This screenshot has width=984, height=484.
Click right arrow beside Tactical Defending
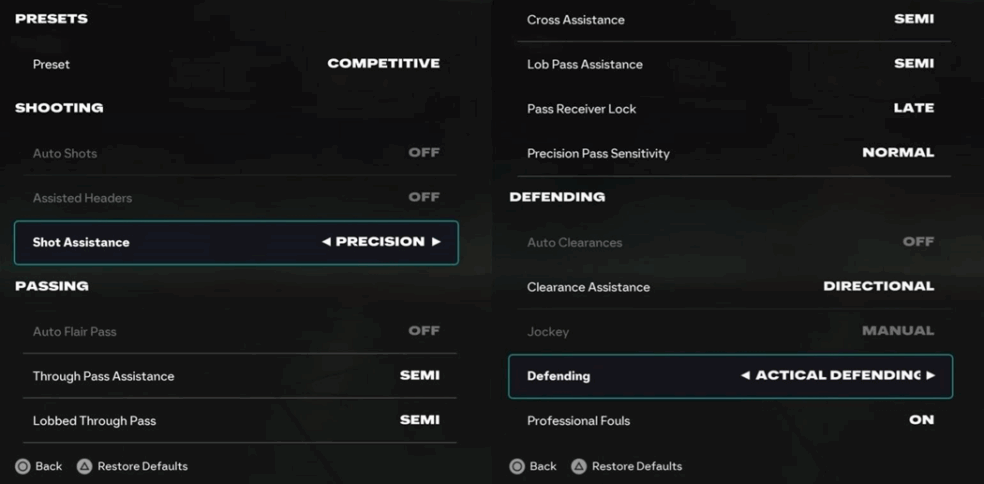click(931, 376)
